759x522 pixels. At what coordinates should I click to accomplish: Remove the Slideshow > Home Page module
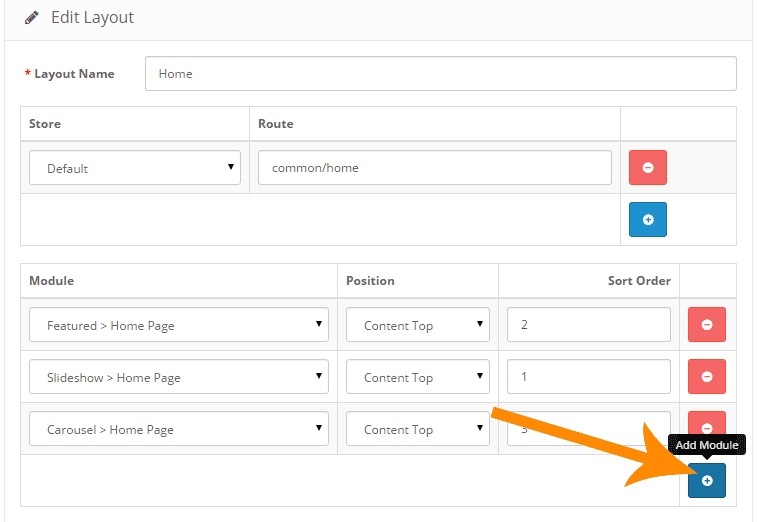pyautogui.click(x=707, y=376)
